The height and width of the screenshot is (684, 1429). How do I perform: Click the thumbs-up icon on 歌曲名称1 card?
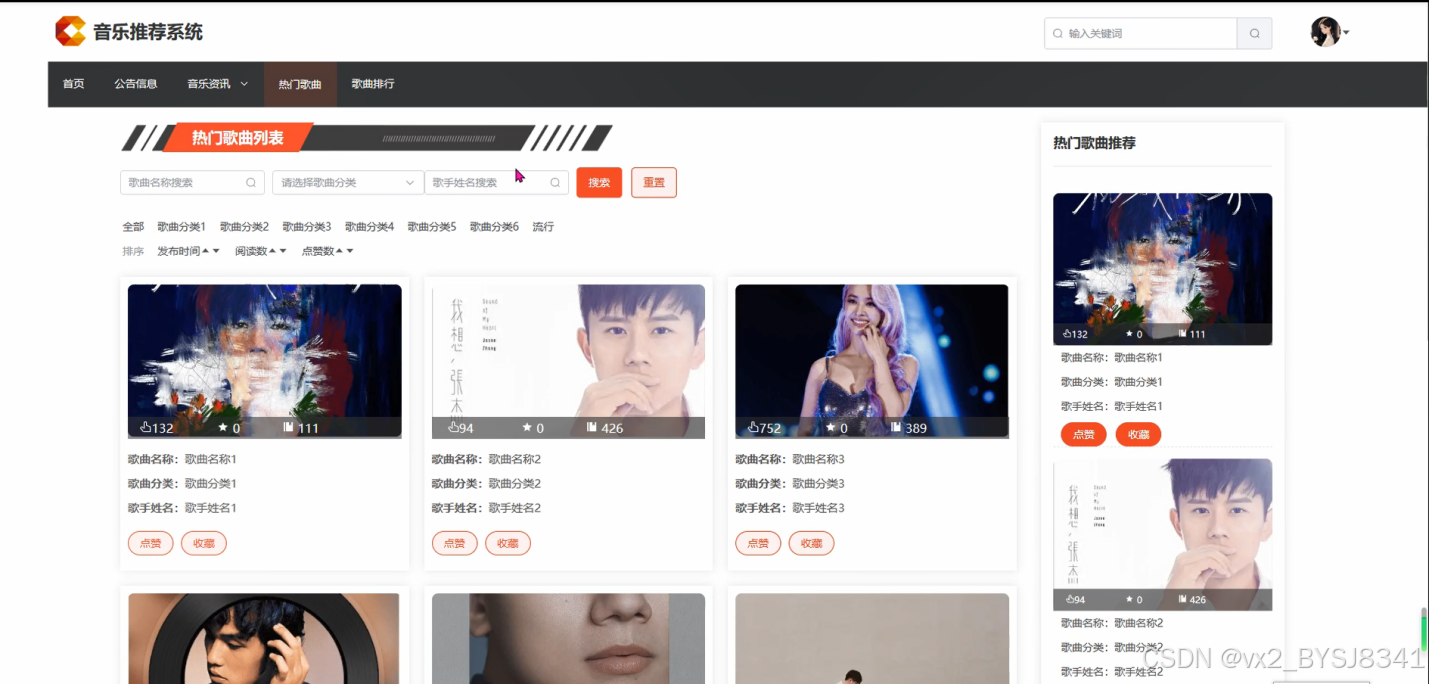tap(145, 427)
